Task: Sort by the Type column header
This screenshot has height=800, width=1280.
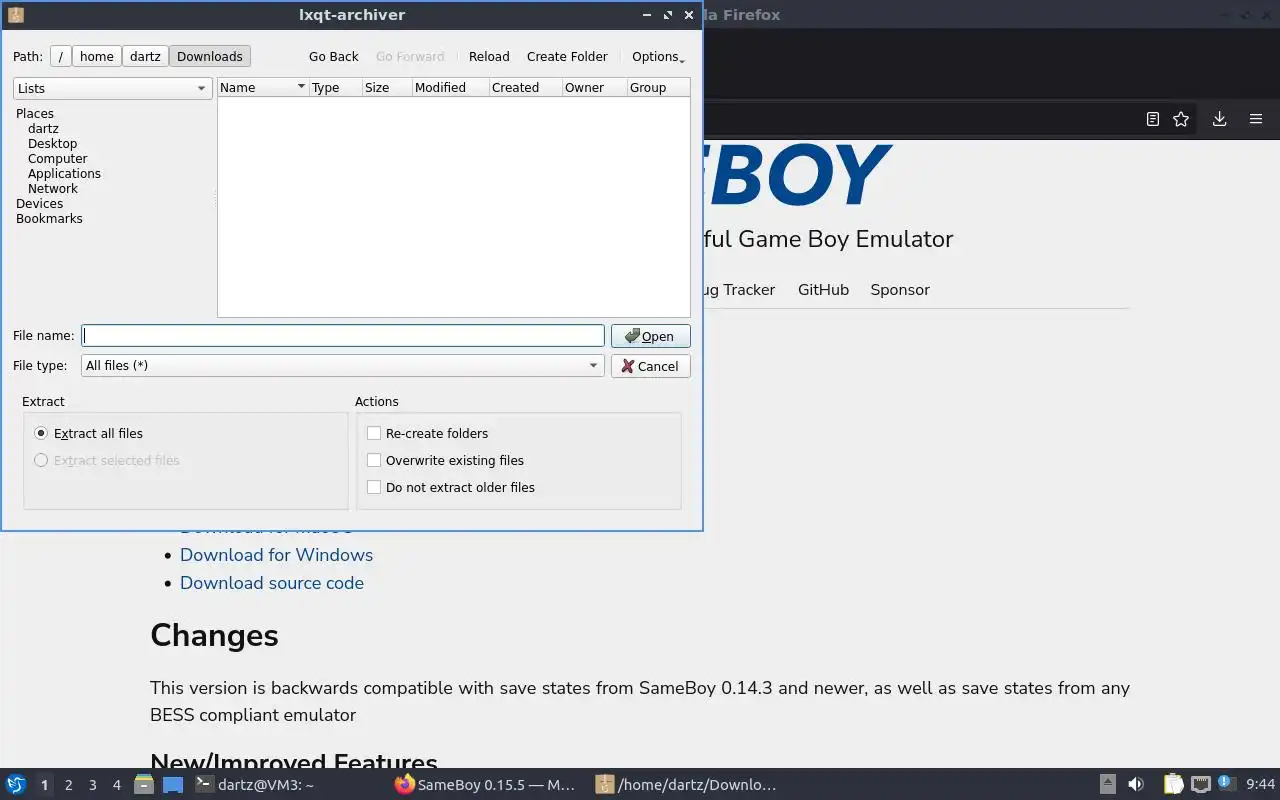Action: 335,88
